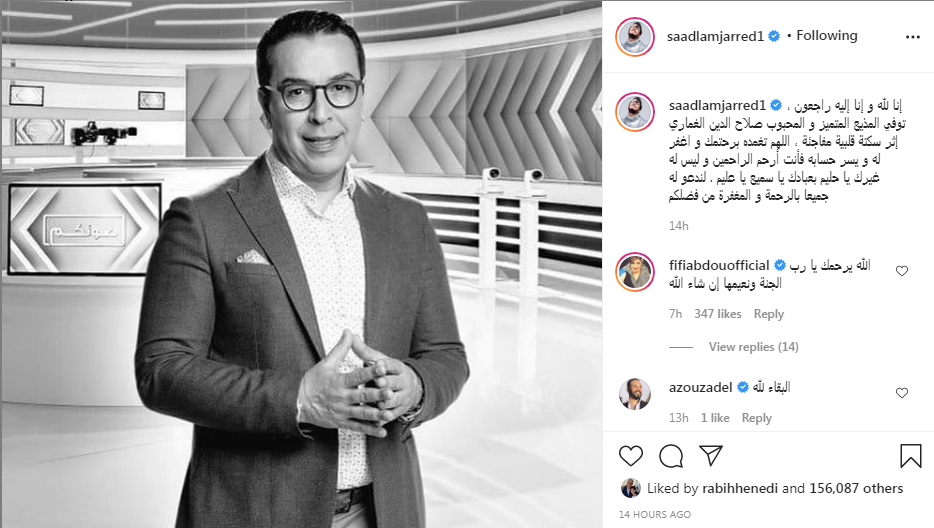This screenshot has width=934, height=528.
Task: Save post with the bookmark icon
Action: click(x=910, y=456)
